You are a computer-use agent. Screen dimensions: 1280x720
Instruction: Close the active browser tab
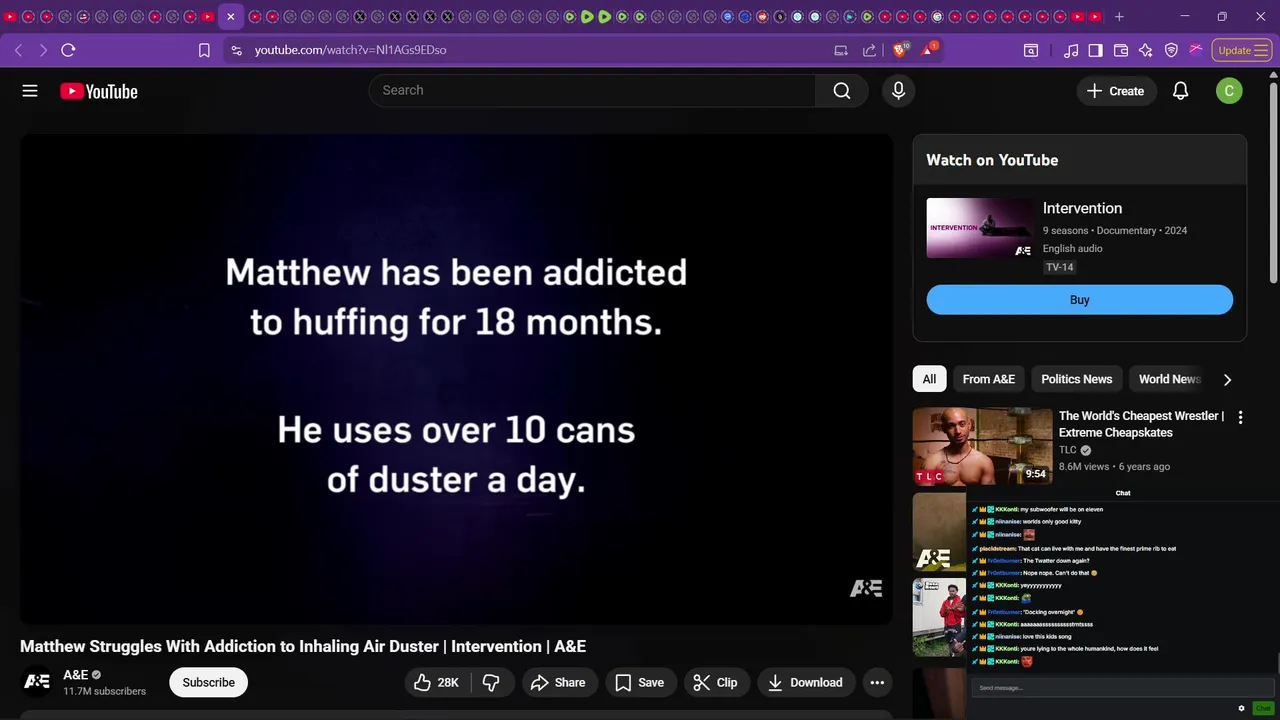(230, 17)
